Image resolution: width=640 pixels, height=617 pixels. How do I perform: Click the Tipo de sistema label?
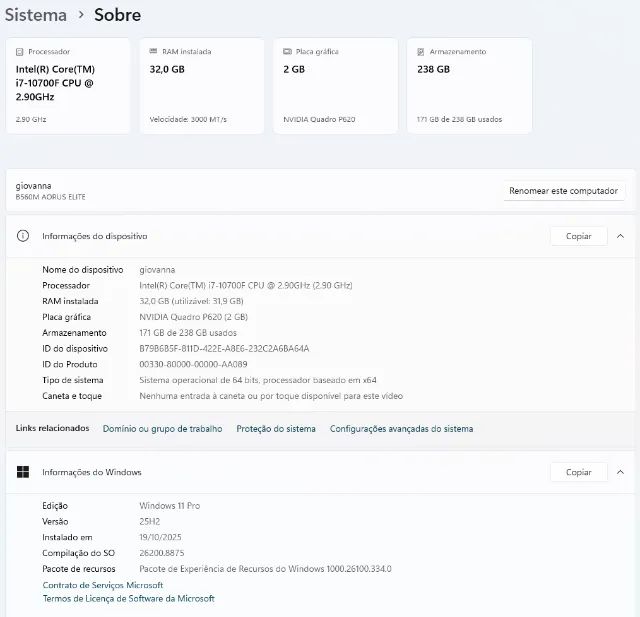point(73,380)
